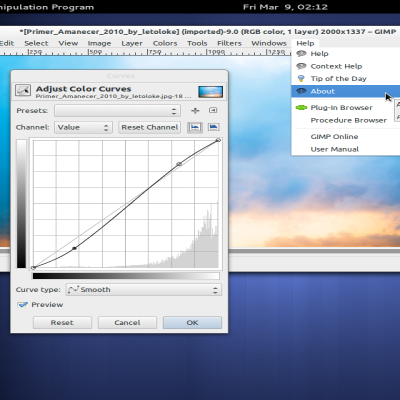Click the icon beside Context Help

point(301,66)
